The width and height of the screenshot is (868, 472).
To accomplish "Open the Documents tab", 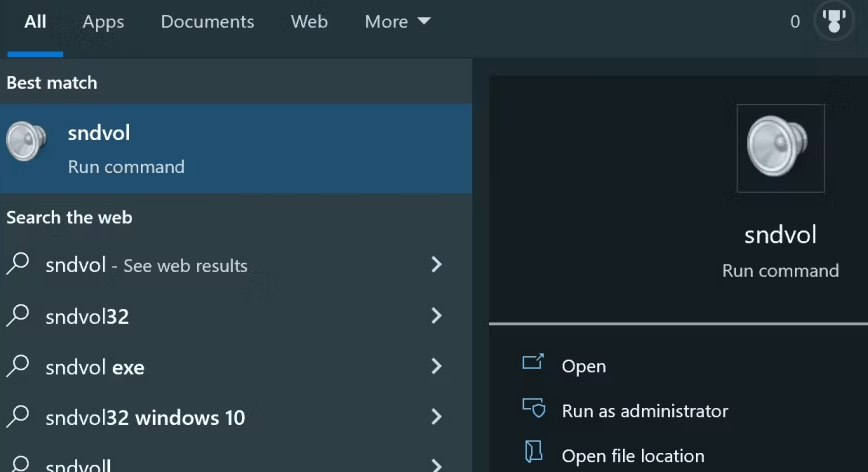I will click(x=207, y=22).
